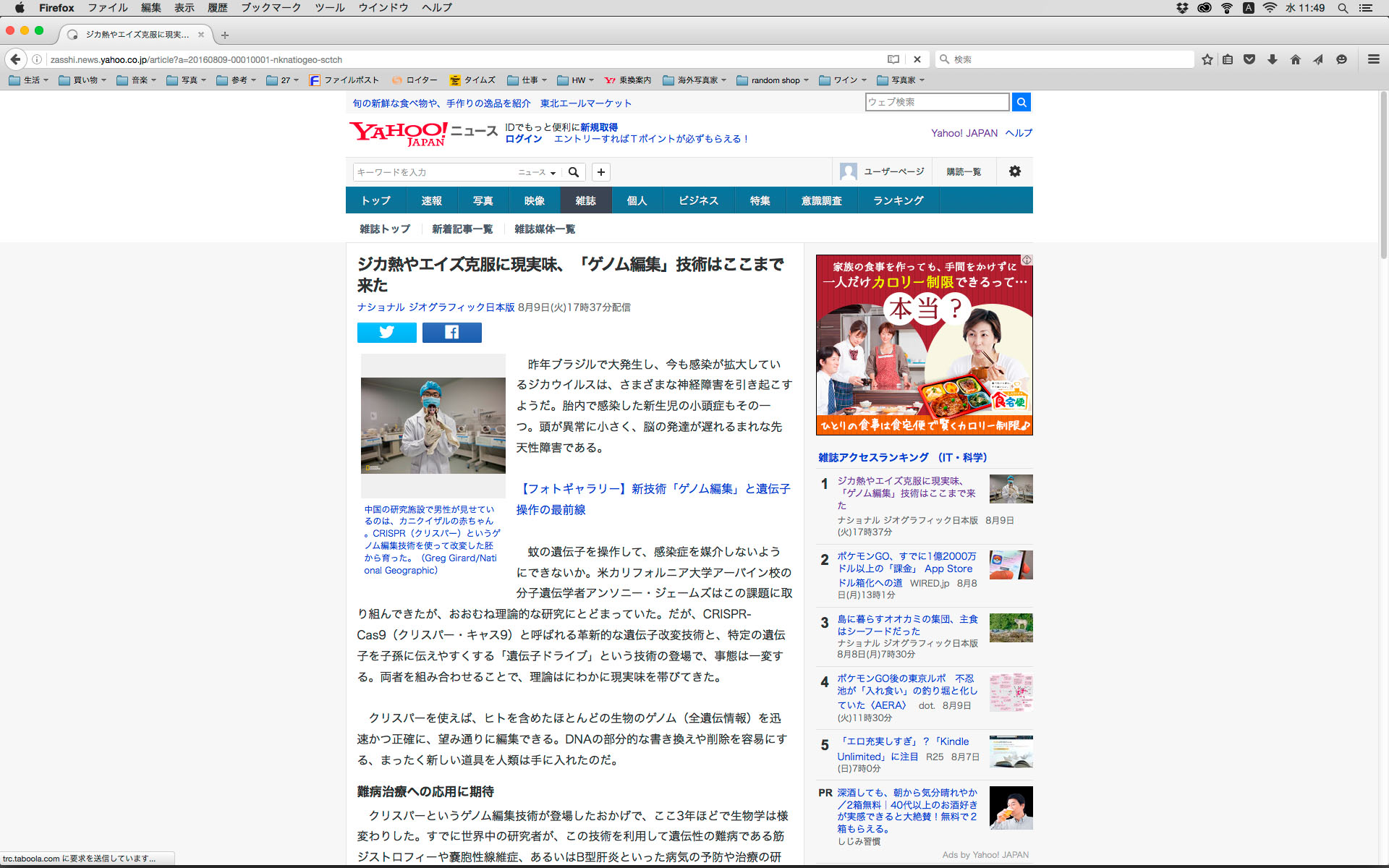Click the Facebook share button

(x=451, y=332)
